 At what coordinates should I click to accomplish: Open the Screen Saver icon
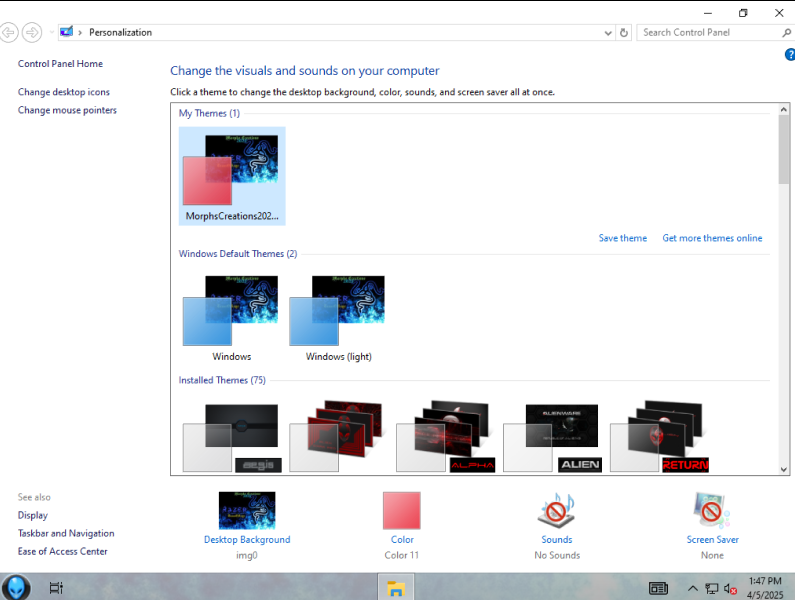click(712, 510)
